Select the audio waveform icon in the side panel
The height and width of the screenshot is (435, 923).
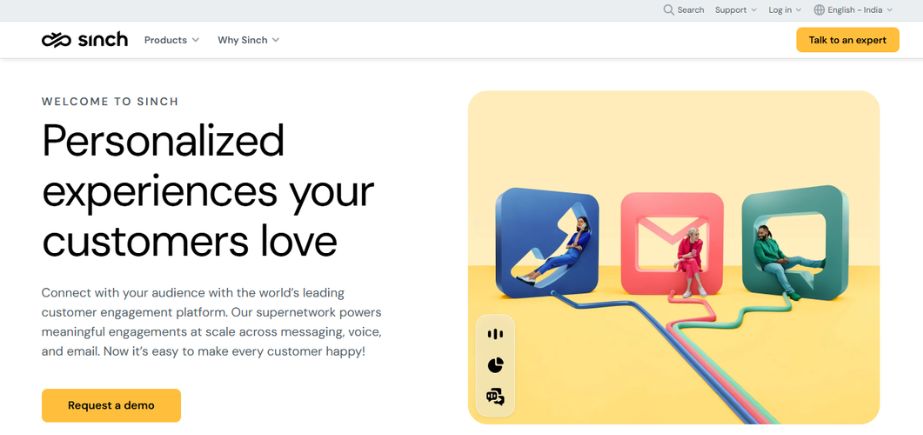(x=495, y=334)
